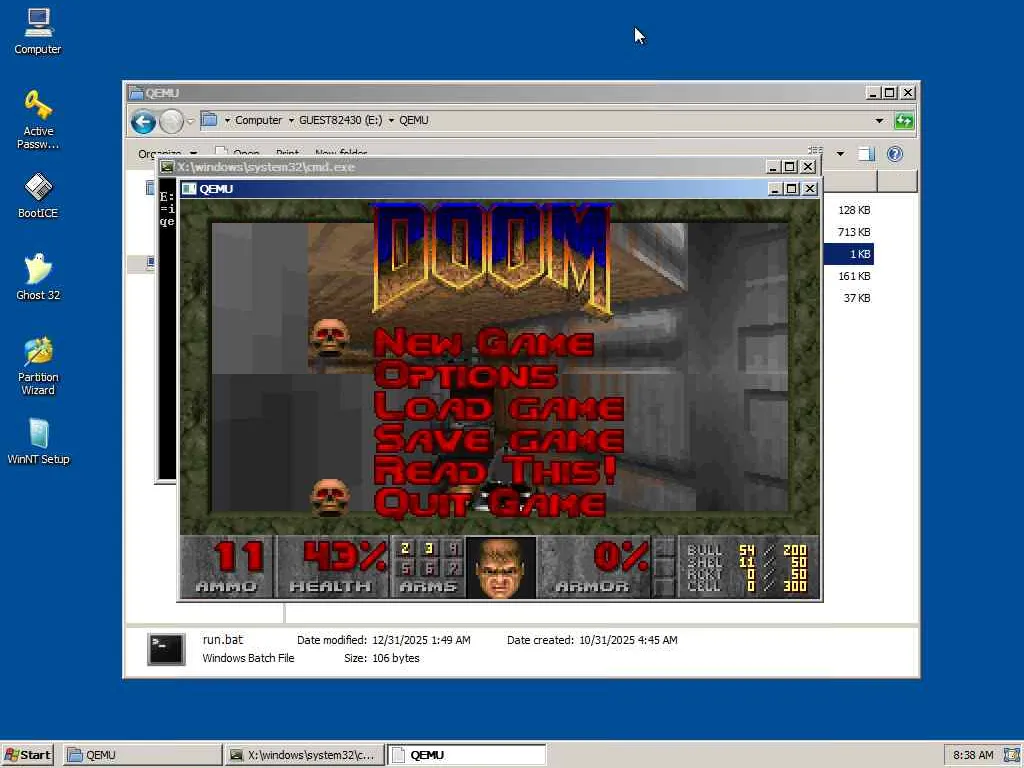Click the BULL 54 / 200 ammo row
Image resolution: width=1024 pixels, height=768 pixels.
pos(747,550)
